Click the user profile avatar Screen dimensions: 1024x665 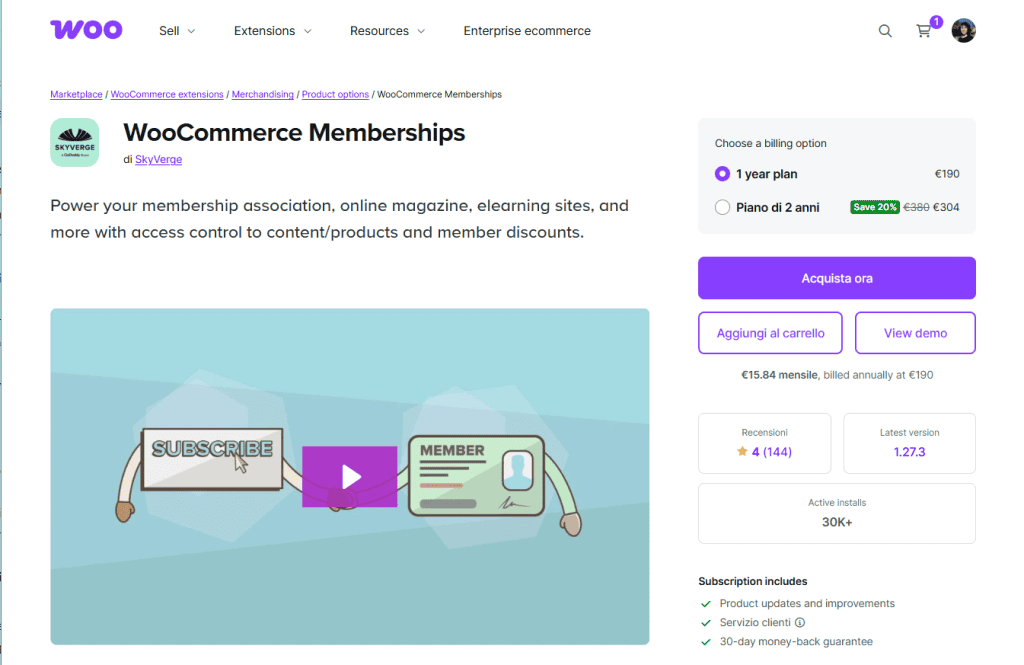tap(963, 30)
